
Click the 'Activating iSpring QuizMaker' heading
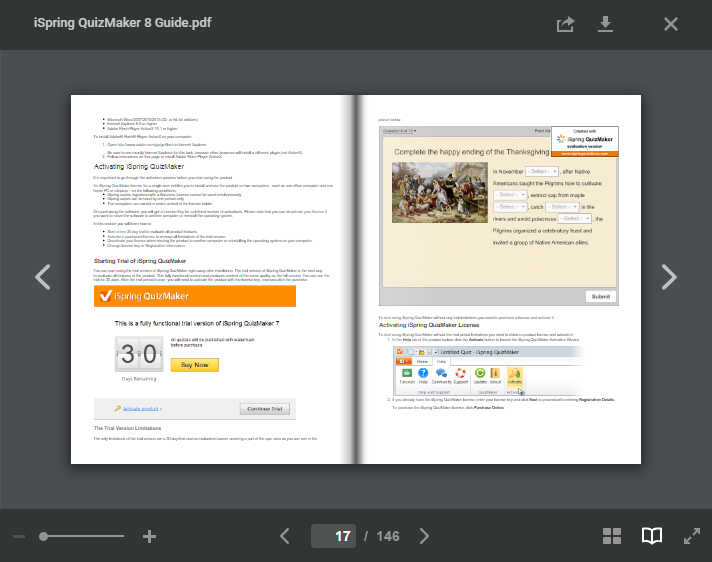pyautogui.click(x=139, y=167)
